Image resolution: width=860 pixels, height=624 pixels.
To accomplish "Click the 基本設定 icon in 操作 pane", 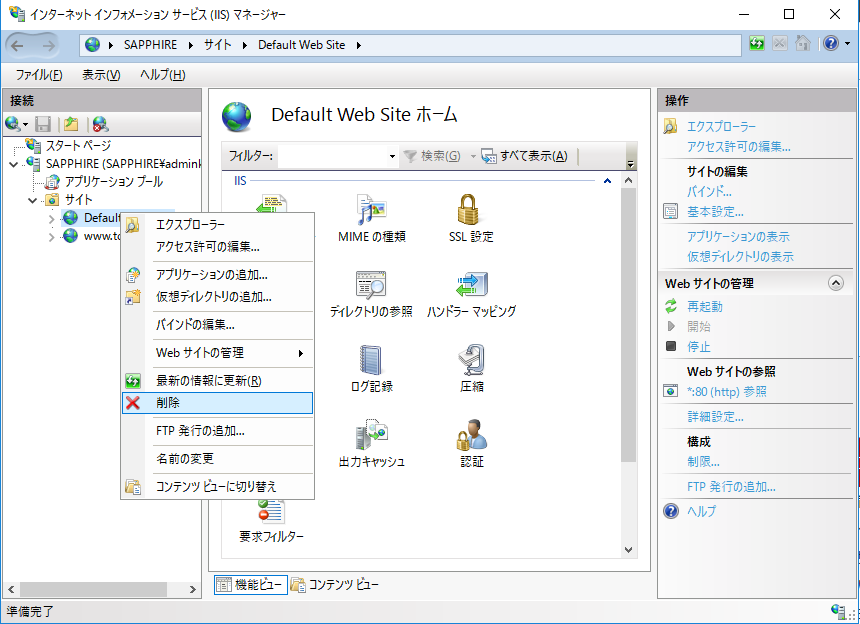I will pos(670,212).
